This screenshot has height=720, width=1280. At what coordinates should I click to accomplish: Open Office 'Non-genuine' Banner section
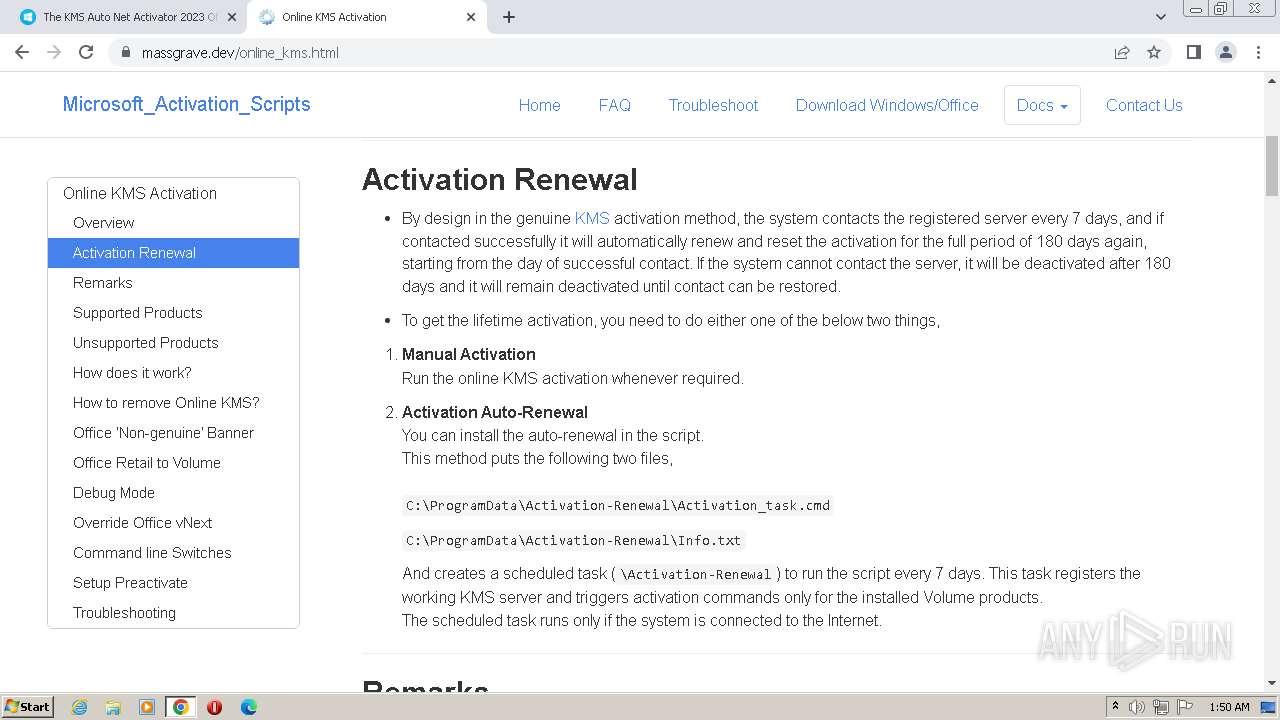(x=173, y=433)
